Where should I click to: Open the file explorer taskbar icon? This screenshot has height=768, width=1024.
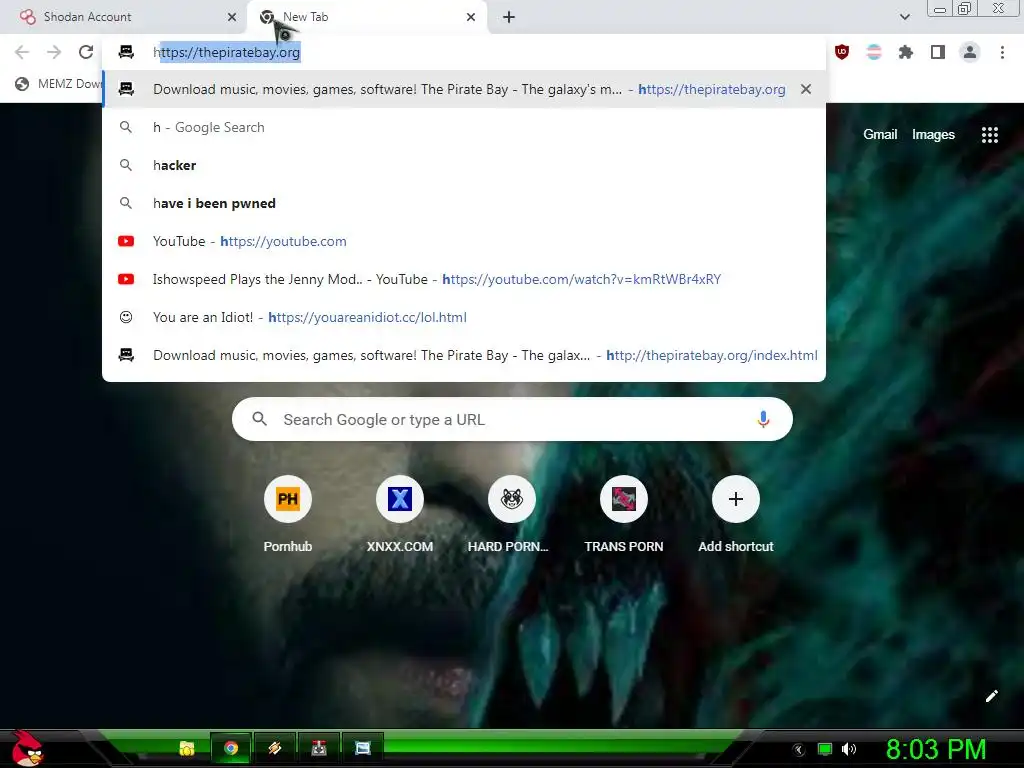click(x=187, y=748)
